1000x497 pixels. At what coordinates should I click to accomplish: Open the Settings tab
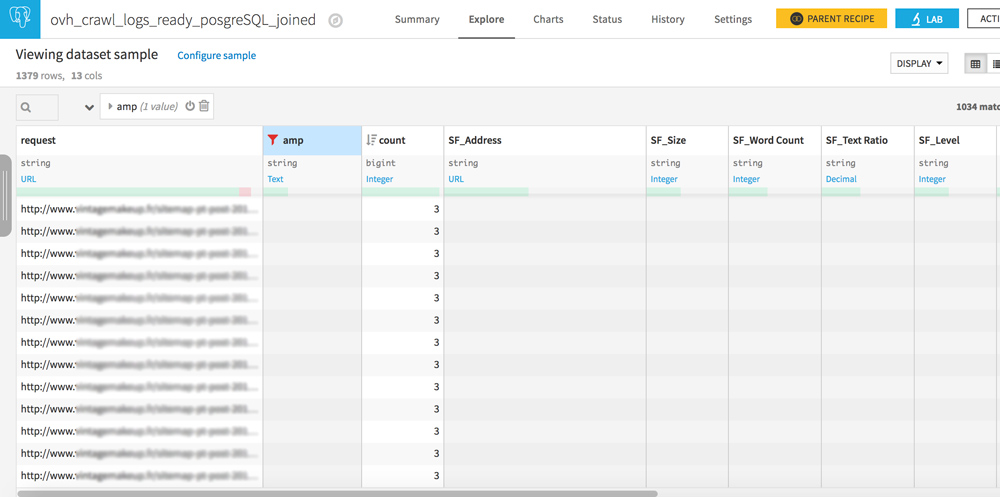point(733,19)
